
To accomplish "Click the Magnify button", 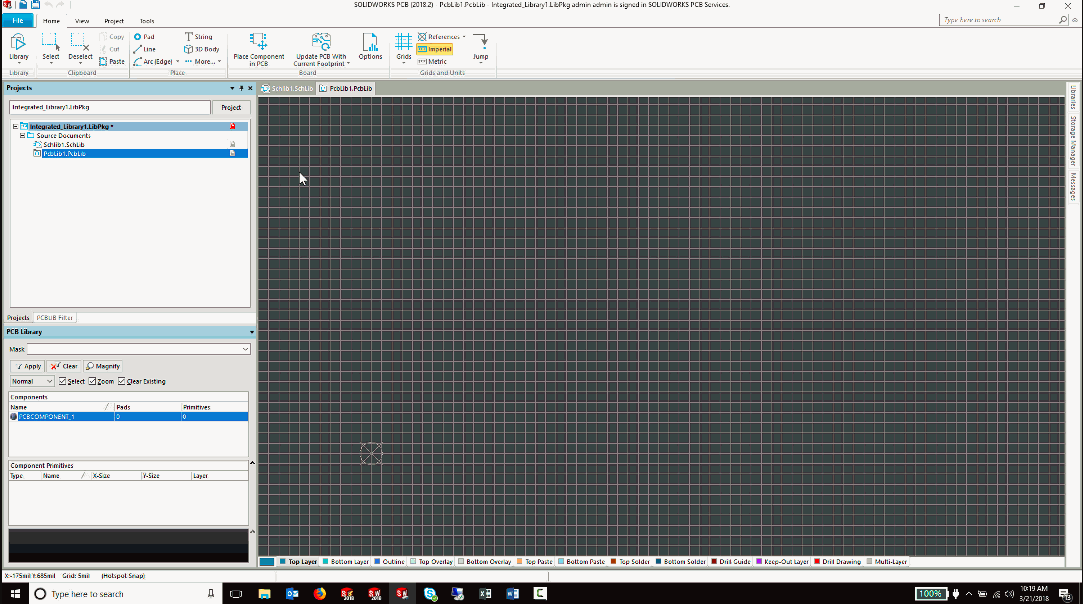I will 102,366.
